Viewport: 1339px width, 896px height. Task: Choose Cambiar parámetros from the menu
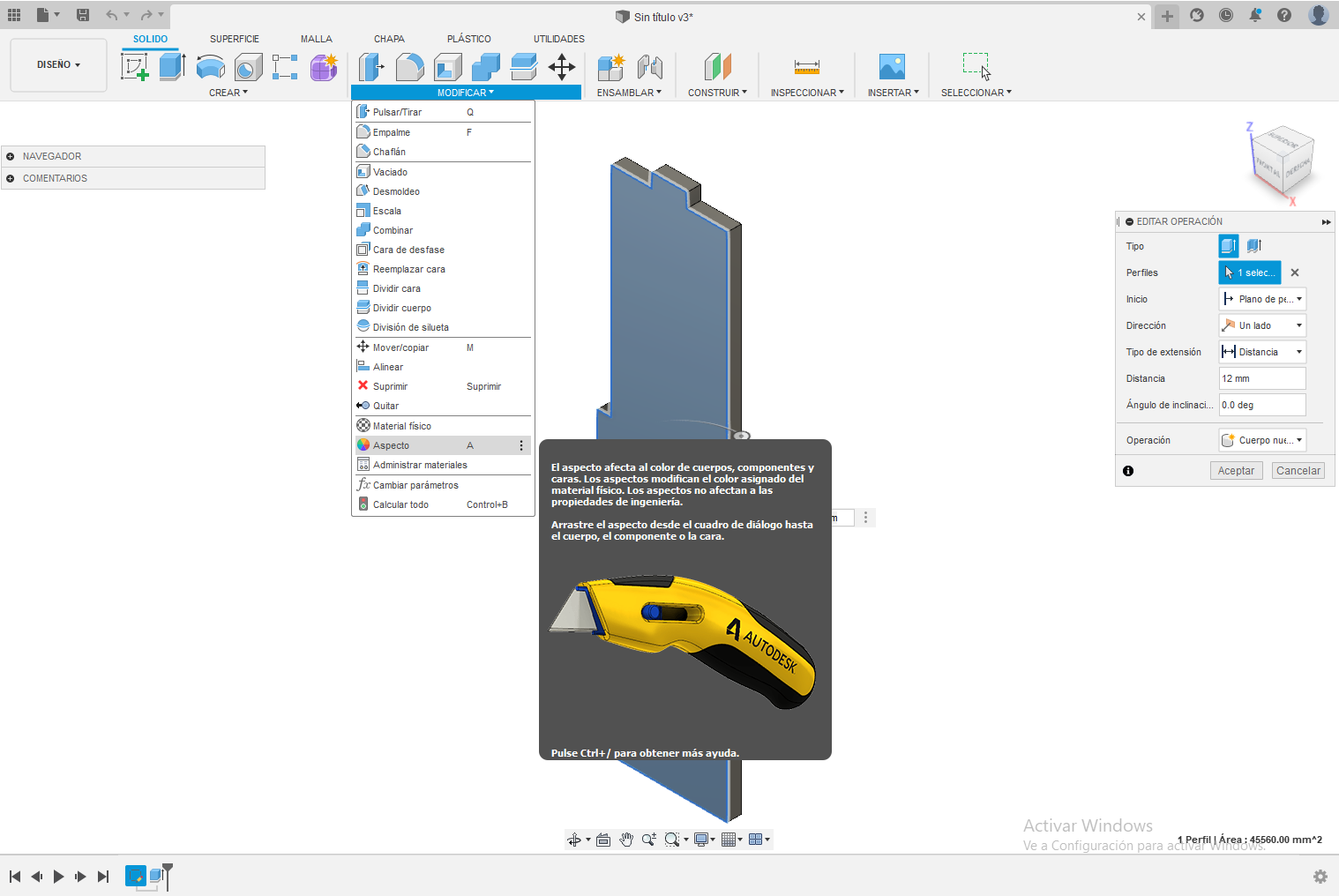[x=443, y=485]
